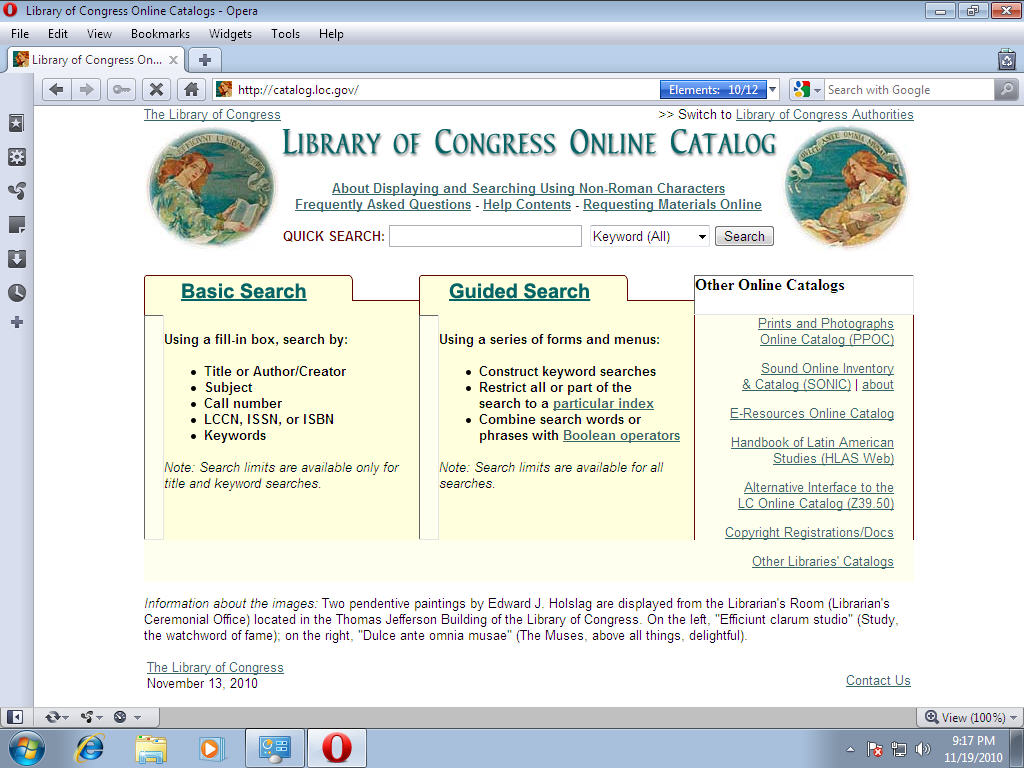The image size is (1024, 768).
Task: Follow the Boolean operators link
Action: [621, 436]
